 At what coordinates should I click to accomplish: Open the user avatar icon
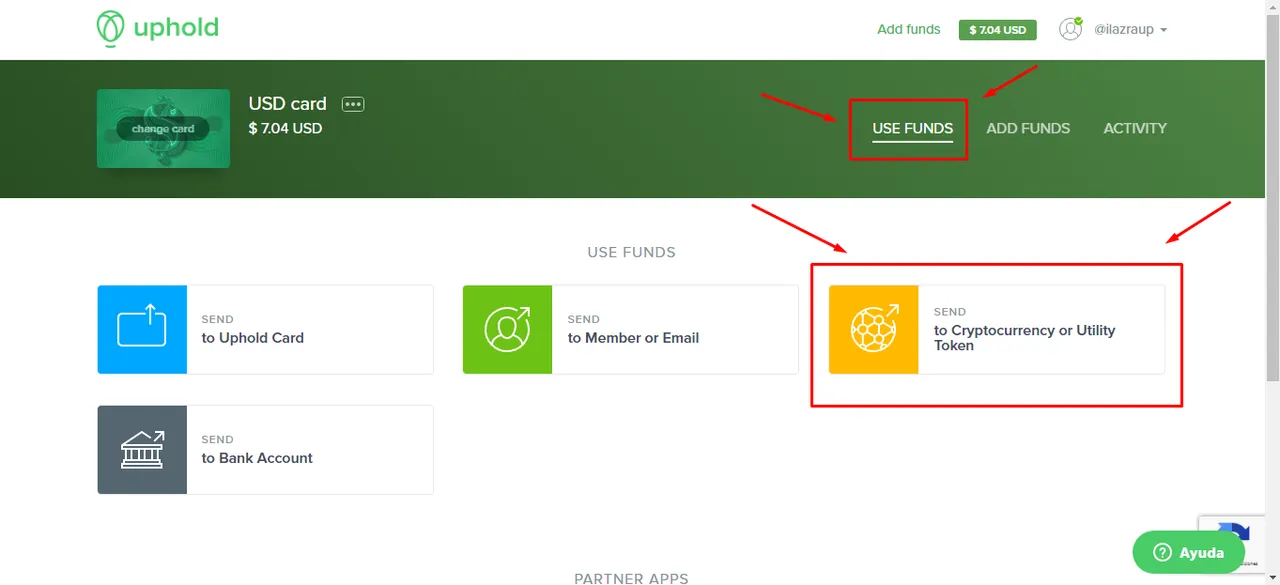pyautogui.click(x=1070, y=29)
